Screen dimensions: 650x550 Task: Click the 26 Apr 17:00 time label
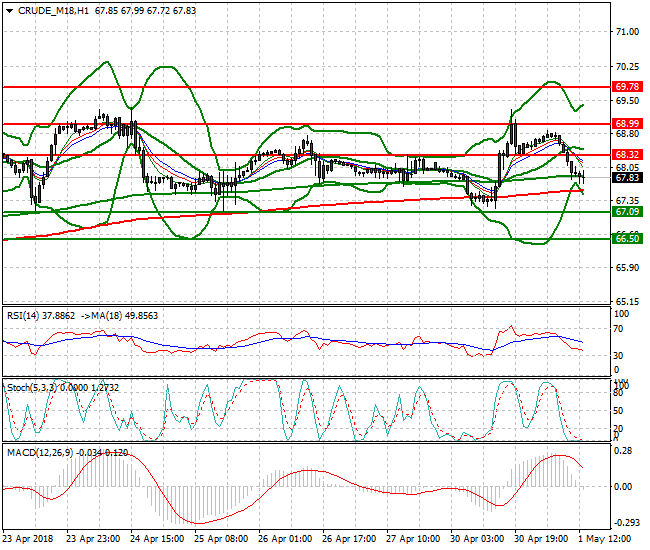coord(349,539)
